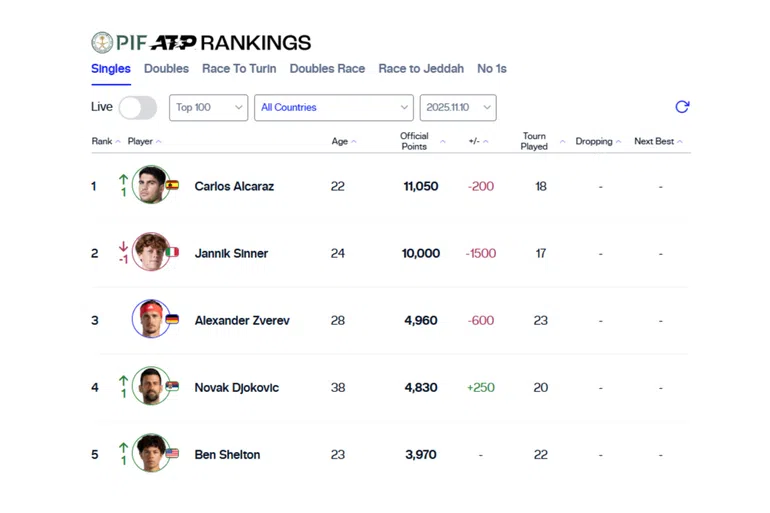Sort by Dropping column arrow

pyautogui.click(x=618, y=142)
